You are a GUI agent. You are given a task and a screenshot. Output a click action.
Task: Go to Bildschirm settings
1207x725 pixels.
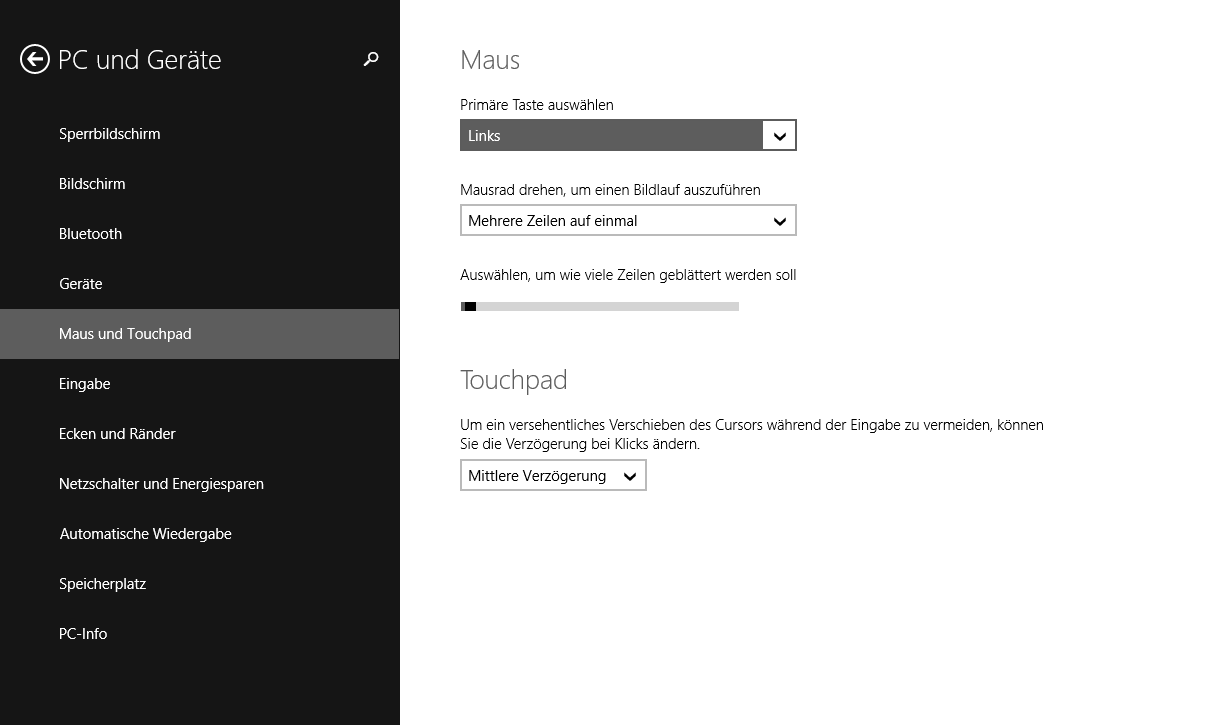(92, 184)
